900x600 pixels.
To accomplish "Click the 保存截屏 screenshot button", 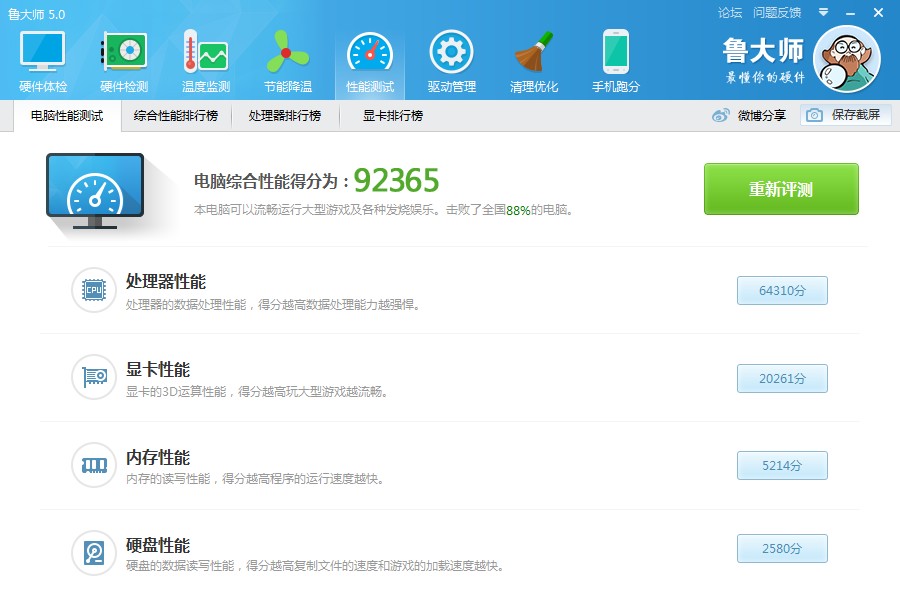I will 846,116.
